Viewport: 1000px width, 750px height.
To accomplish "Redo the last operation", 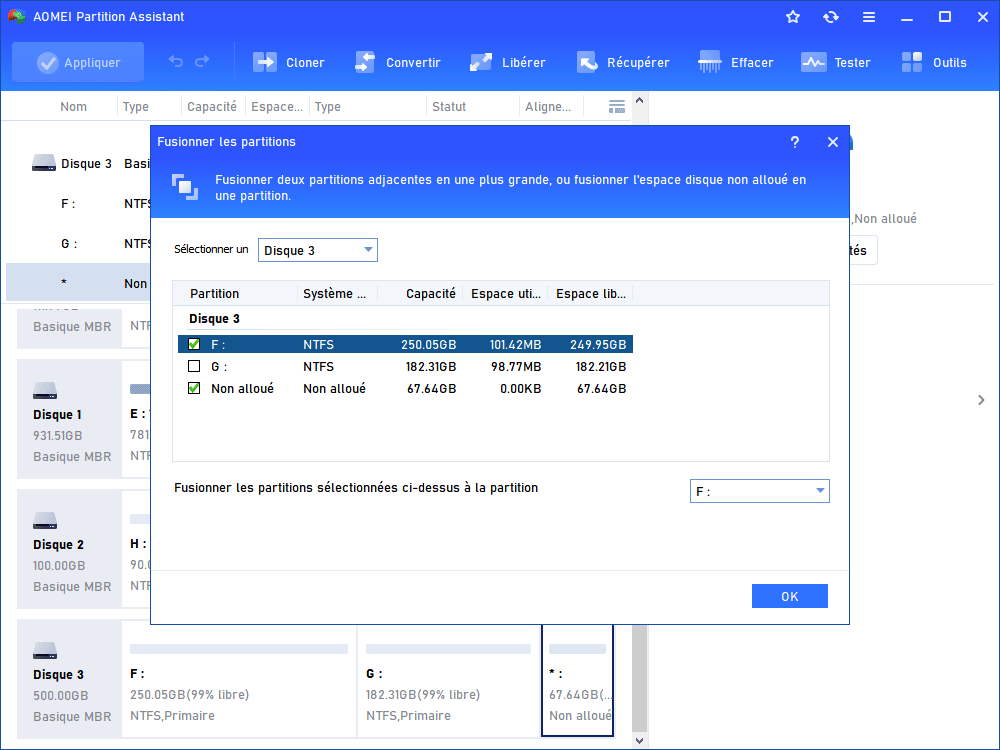I will click(x=202, y=62).
